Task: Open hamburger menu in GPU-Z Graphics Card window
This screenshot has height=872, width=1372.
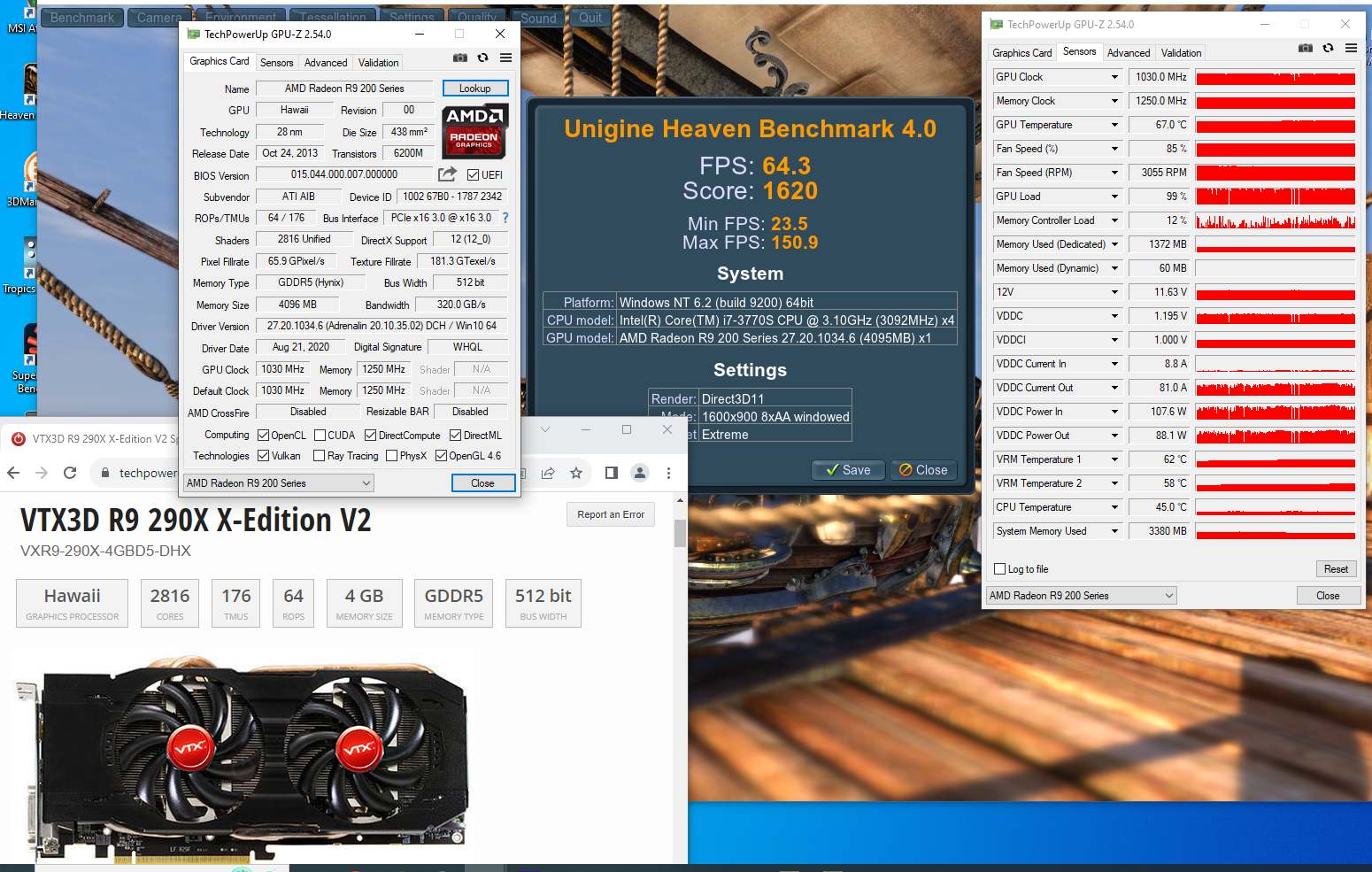Action: click(505, 58)
